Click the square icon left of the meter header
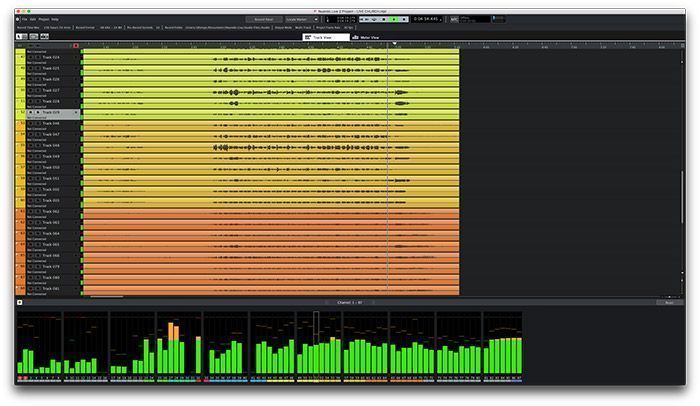 20,302
